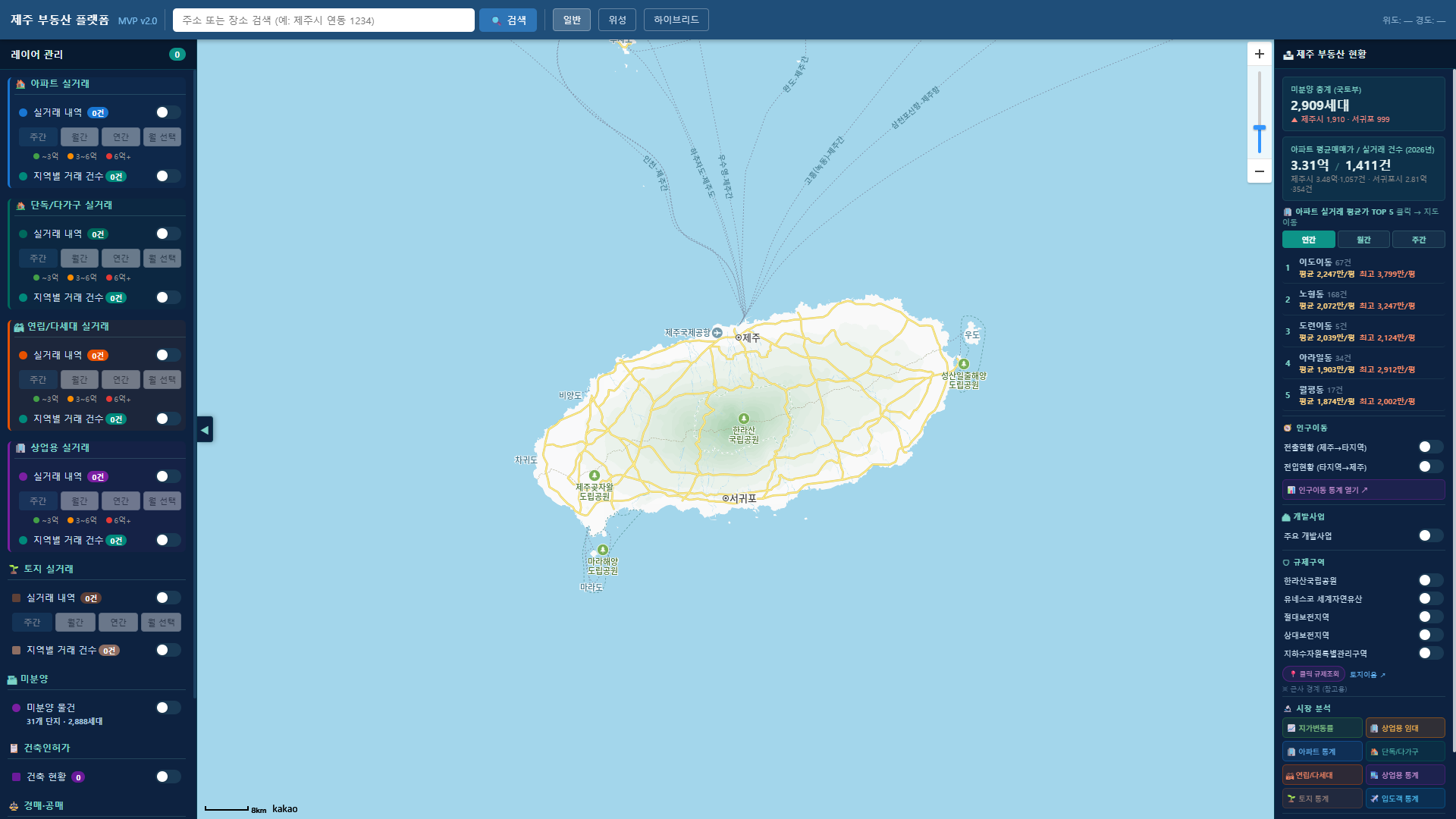The width and height of the screenshot is (1456, 819).
Task: Toggle 건축 현황 layer on
Action: [168, 777]
